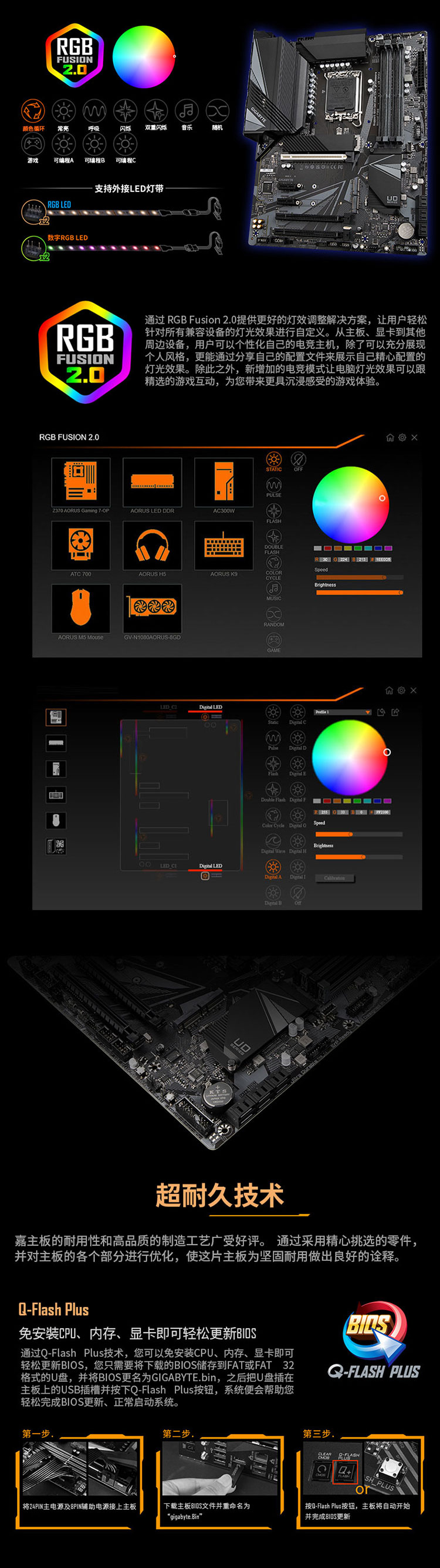Viewport: 440px width, 1568px height.
Task: Pick red swatch in device window palette
Action: tap(327, 549)
